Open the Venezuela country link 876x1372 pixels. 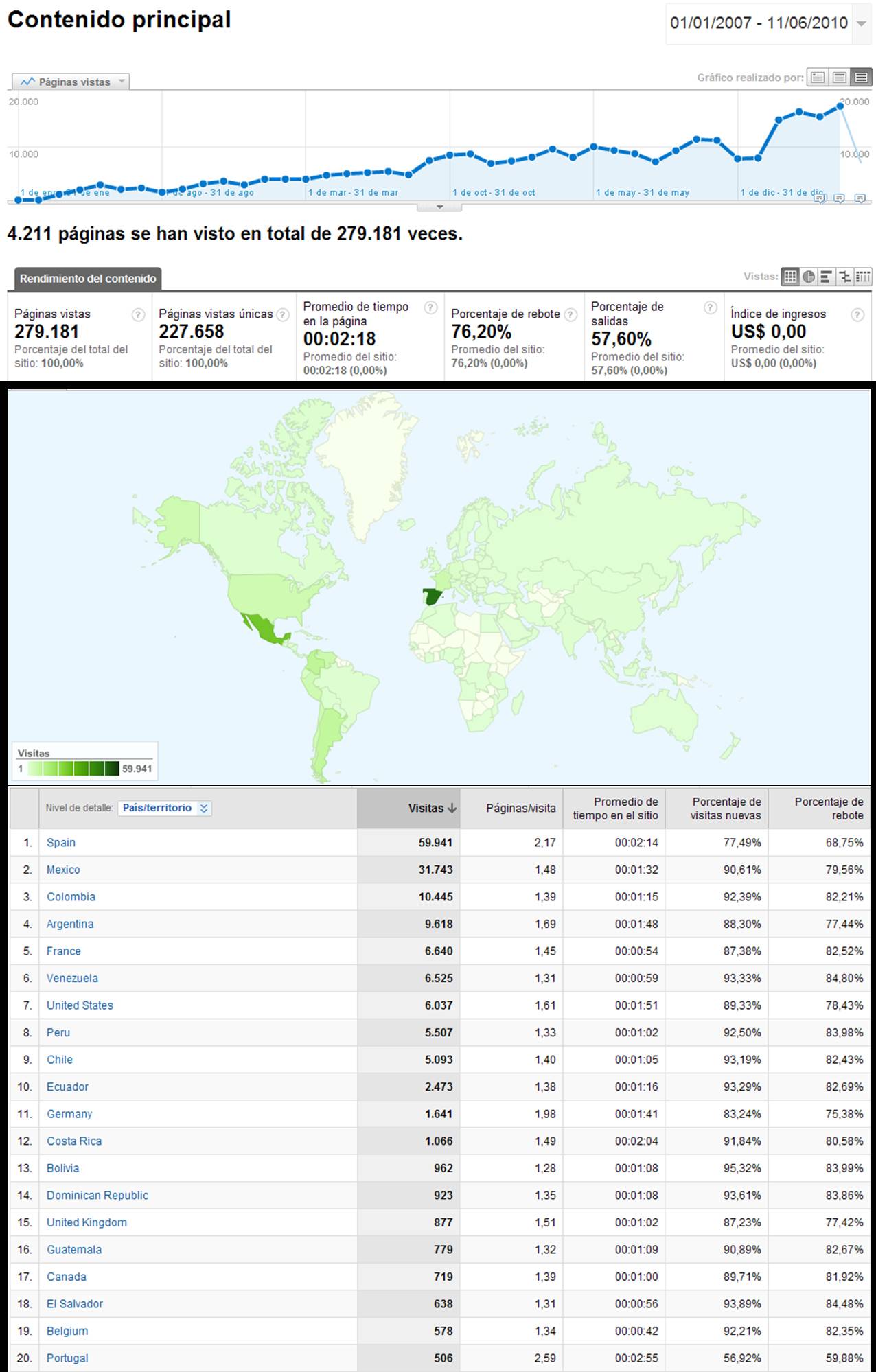point(72,978)
